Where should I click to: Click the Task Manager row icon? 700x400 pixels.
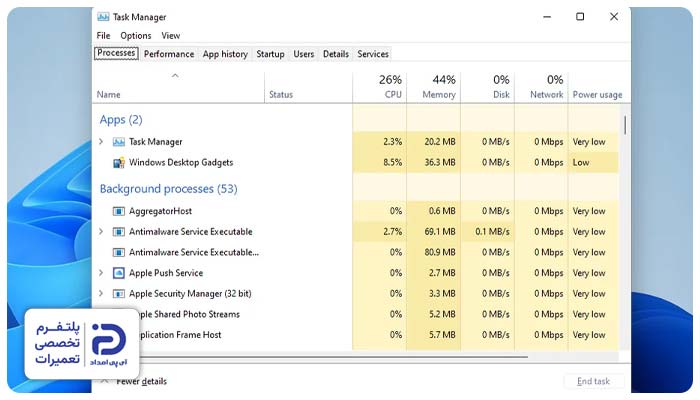(118, 142)
